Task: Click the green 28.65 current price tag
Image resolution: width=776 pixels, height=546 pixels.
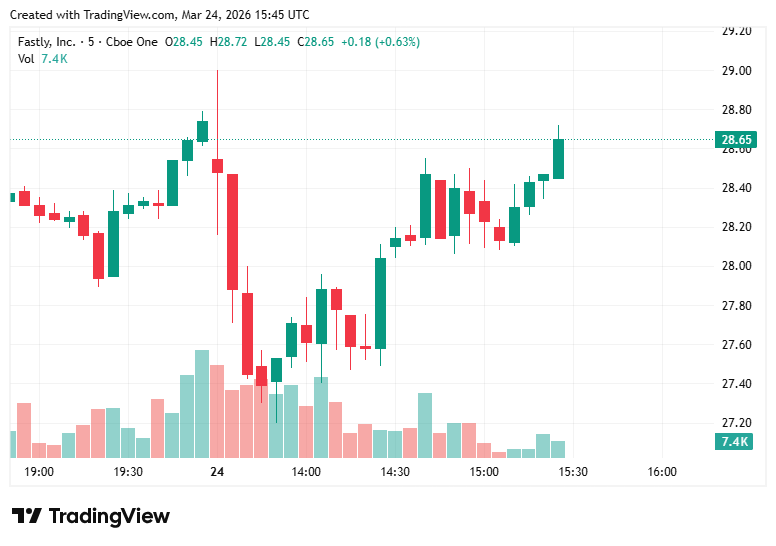Action: point(735,140)
